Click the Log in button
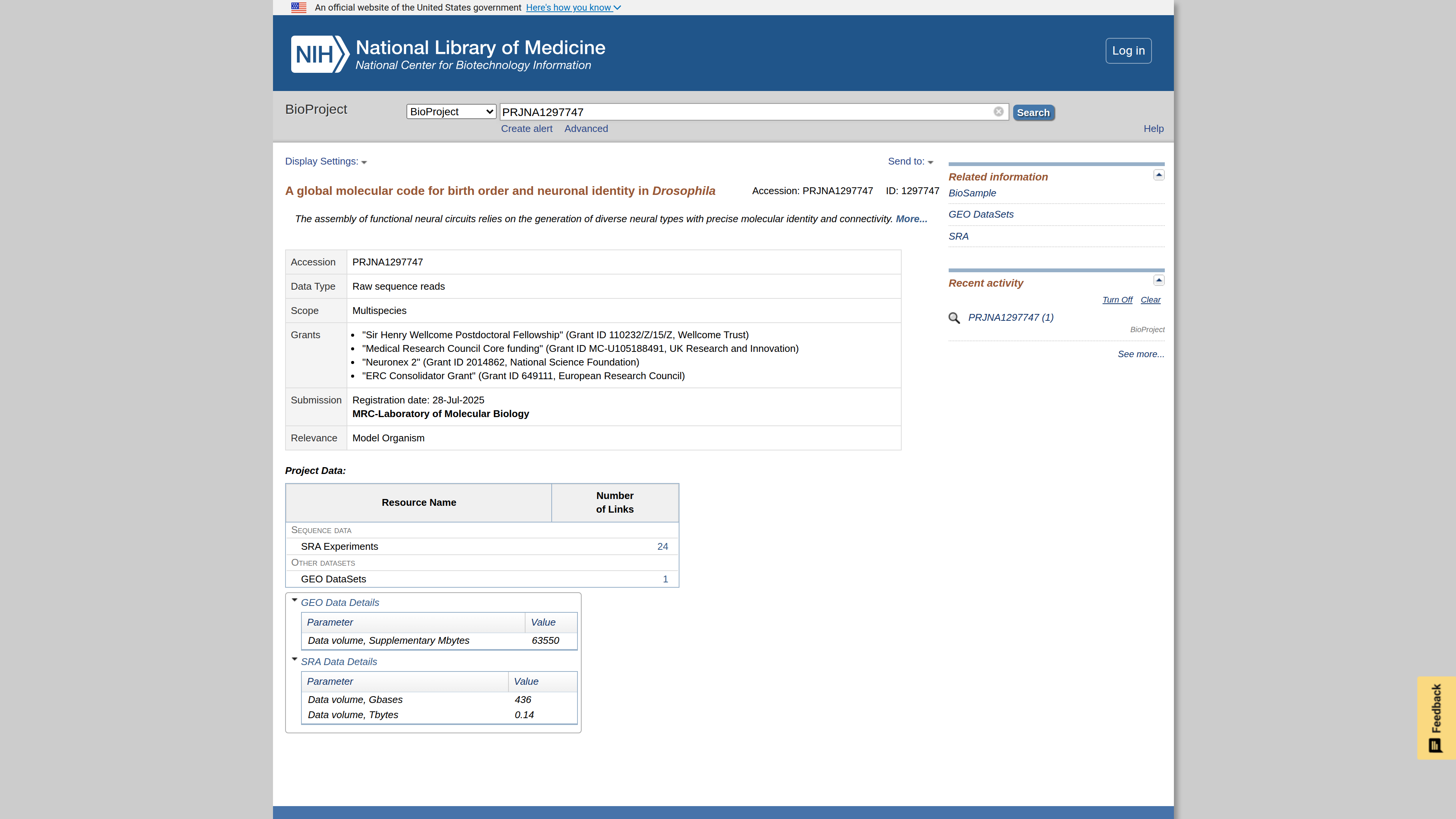 pyautogui.click(x=1128, y=51)
